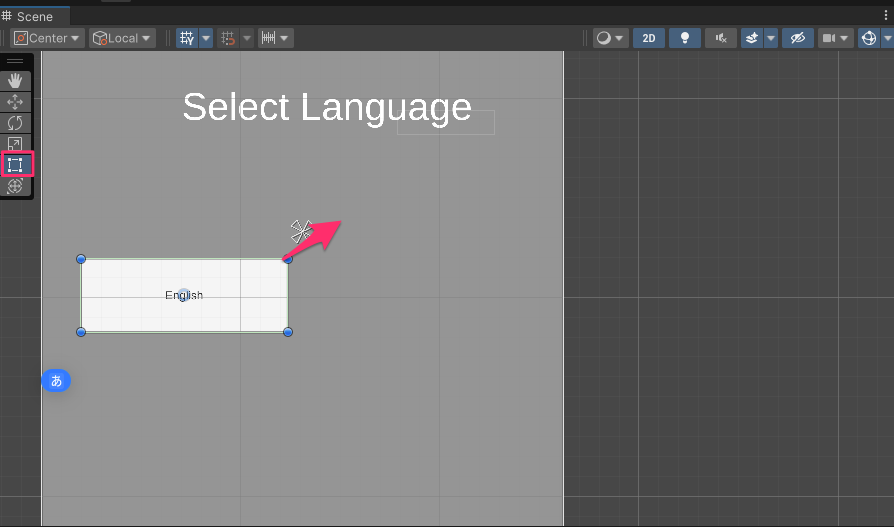Select the Transform tool
Viewport: 894px width, 527px height.
pos(16,186)
